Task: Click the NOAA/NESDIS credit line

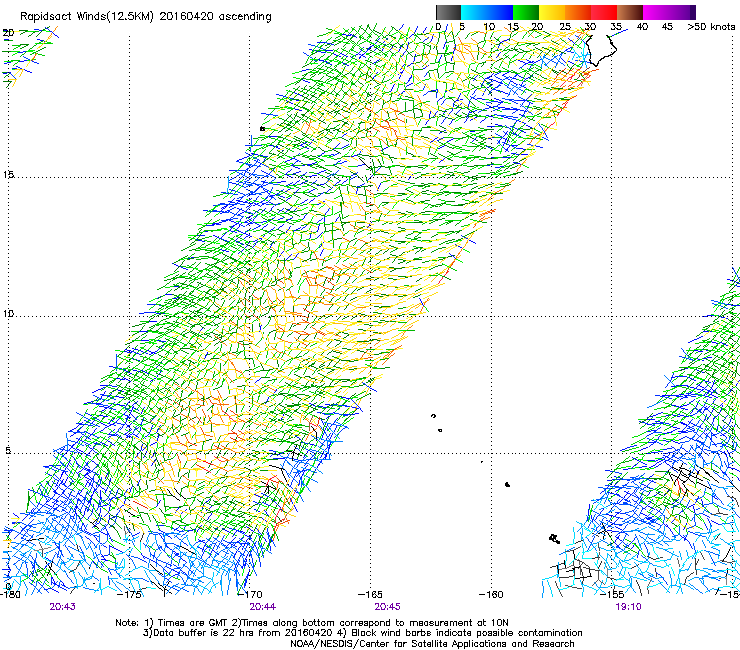Action: [432, 644]
